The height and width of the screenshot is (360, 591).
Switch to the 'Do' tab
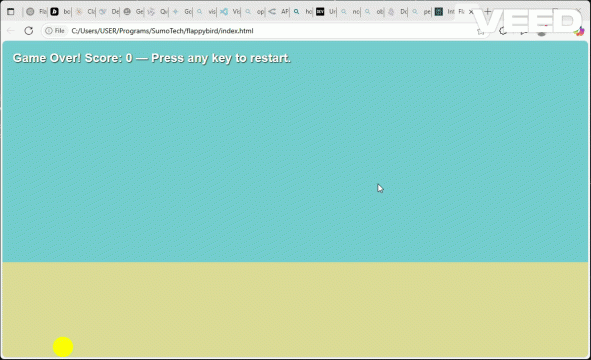click(x=398, y=12)
